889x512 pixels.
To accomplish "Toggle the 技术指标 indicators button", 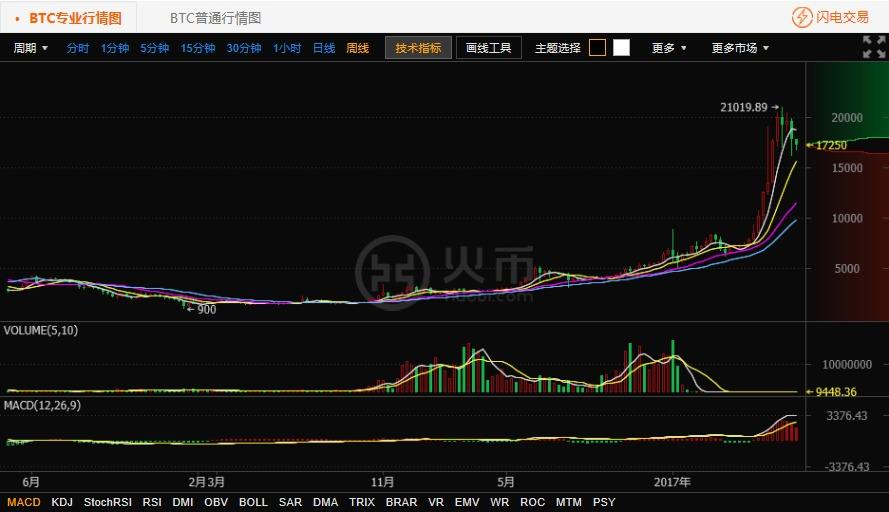I will pyautogui.click(x=418, y=48).
